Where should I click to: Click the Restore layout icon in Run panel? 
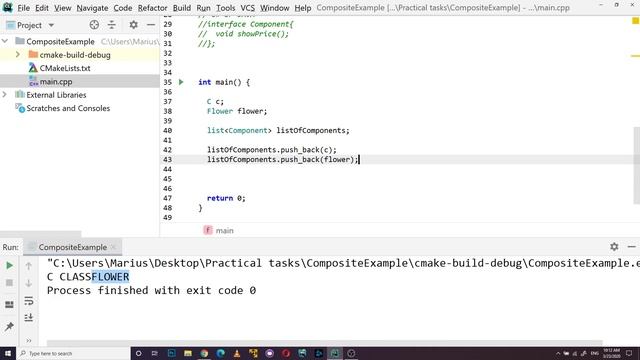(9, 304)
